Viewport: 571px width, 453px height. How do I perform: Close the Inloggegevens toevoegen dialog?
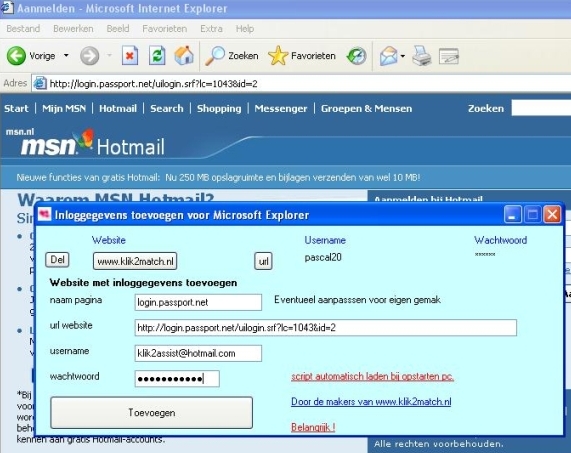click(552, 214)
